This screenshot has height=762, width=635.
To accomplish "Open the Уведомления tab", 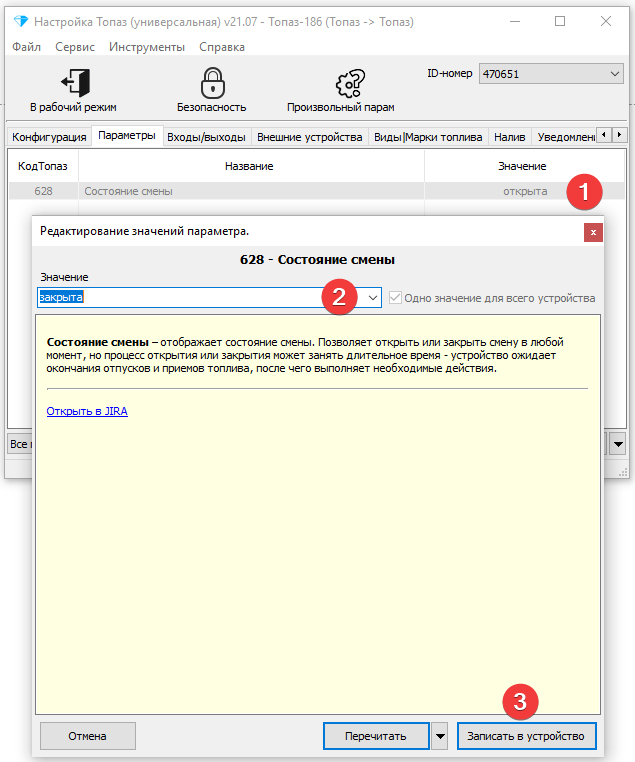I will [566, 137].
